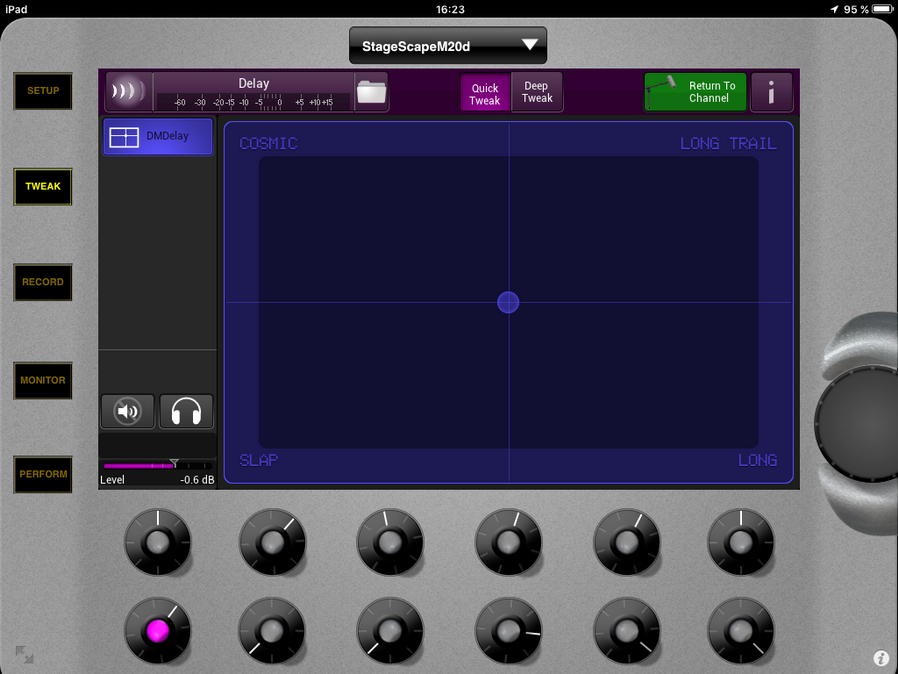The height and width of the screenshot is (674, 898).
Task: Open the SETUP mode
Action: (x=43, y=91)
